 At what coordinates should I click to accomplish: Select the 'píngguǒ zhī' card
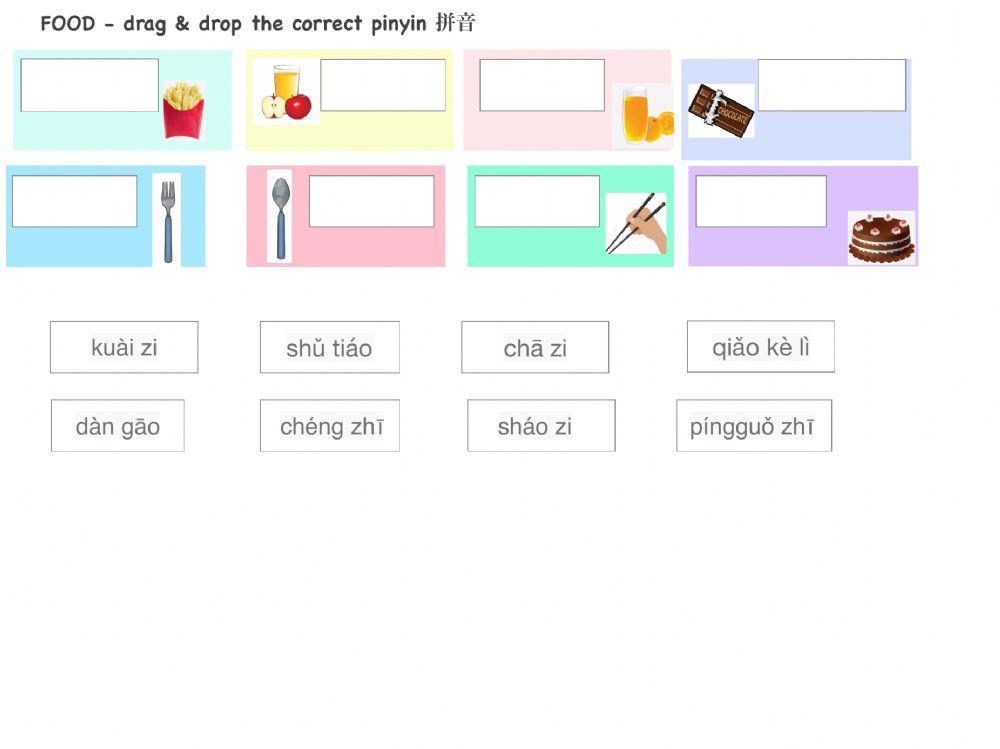tap(754, 426)
